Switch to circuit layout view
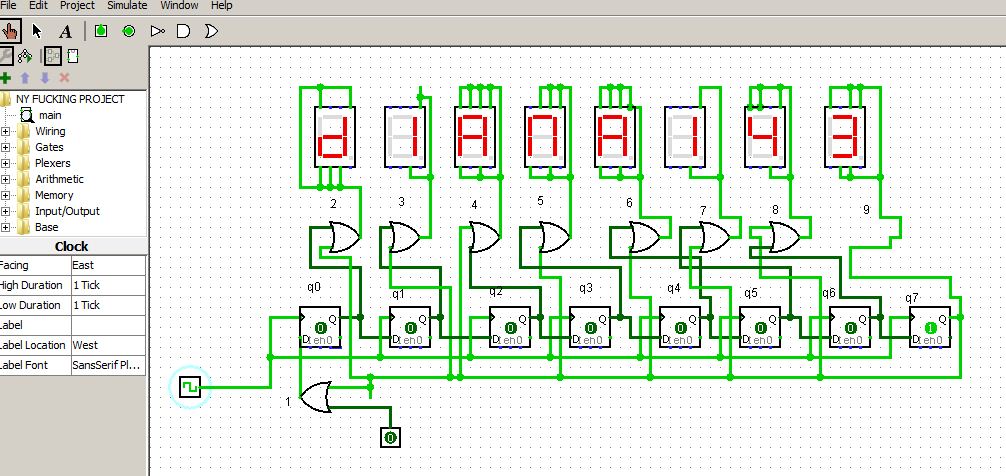 click(52, 56)
